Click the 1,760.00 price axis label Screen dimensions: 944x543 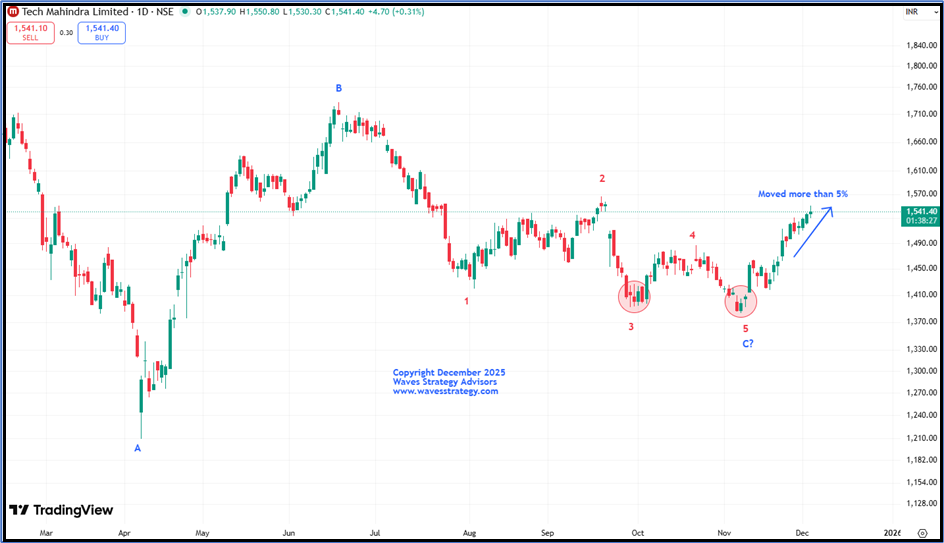tap(922, 87)
